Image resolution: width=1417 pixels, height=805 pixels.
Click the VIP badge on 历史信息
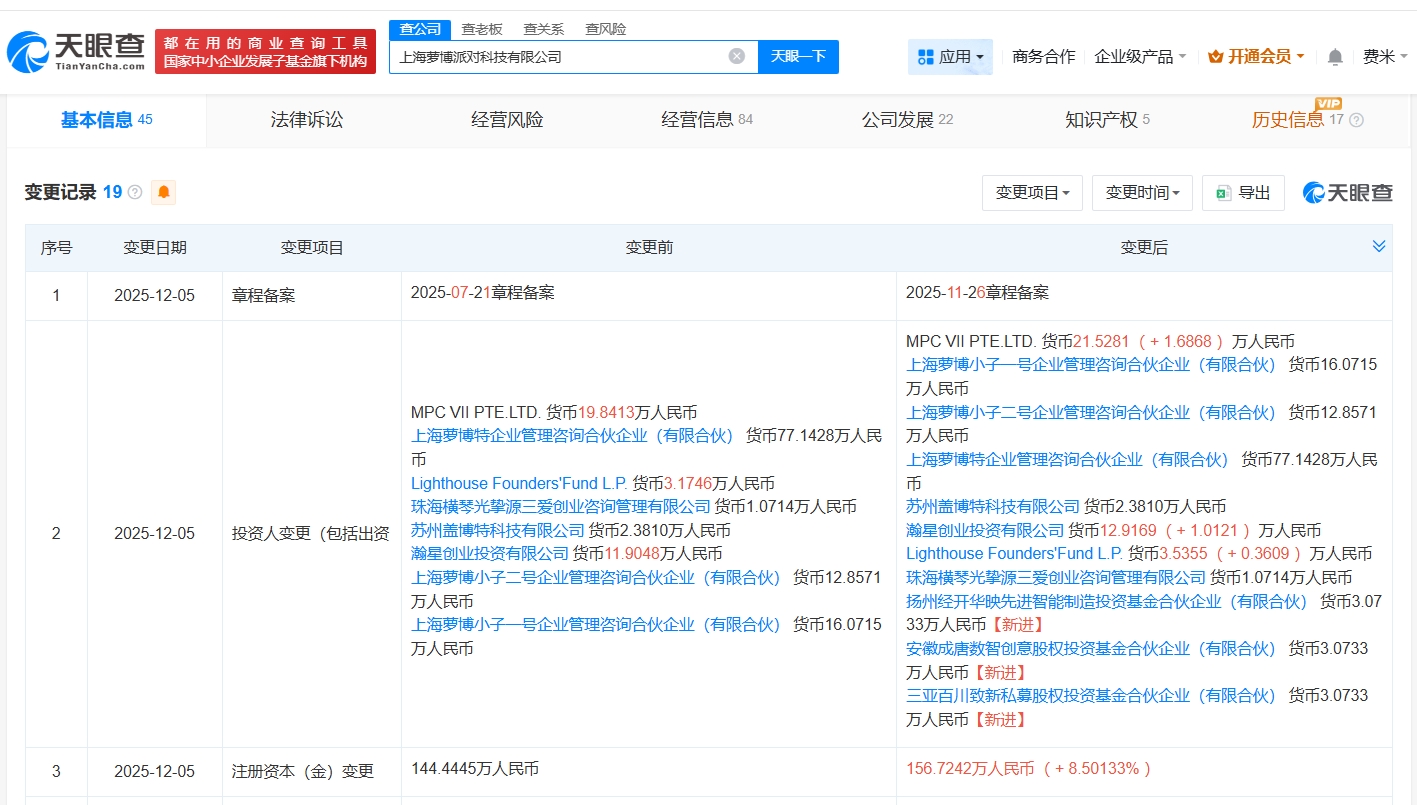pos(1329,104)
